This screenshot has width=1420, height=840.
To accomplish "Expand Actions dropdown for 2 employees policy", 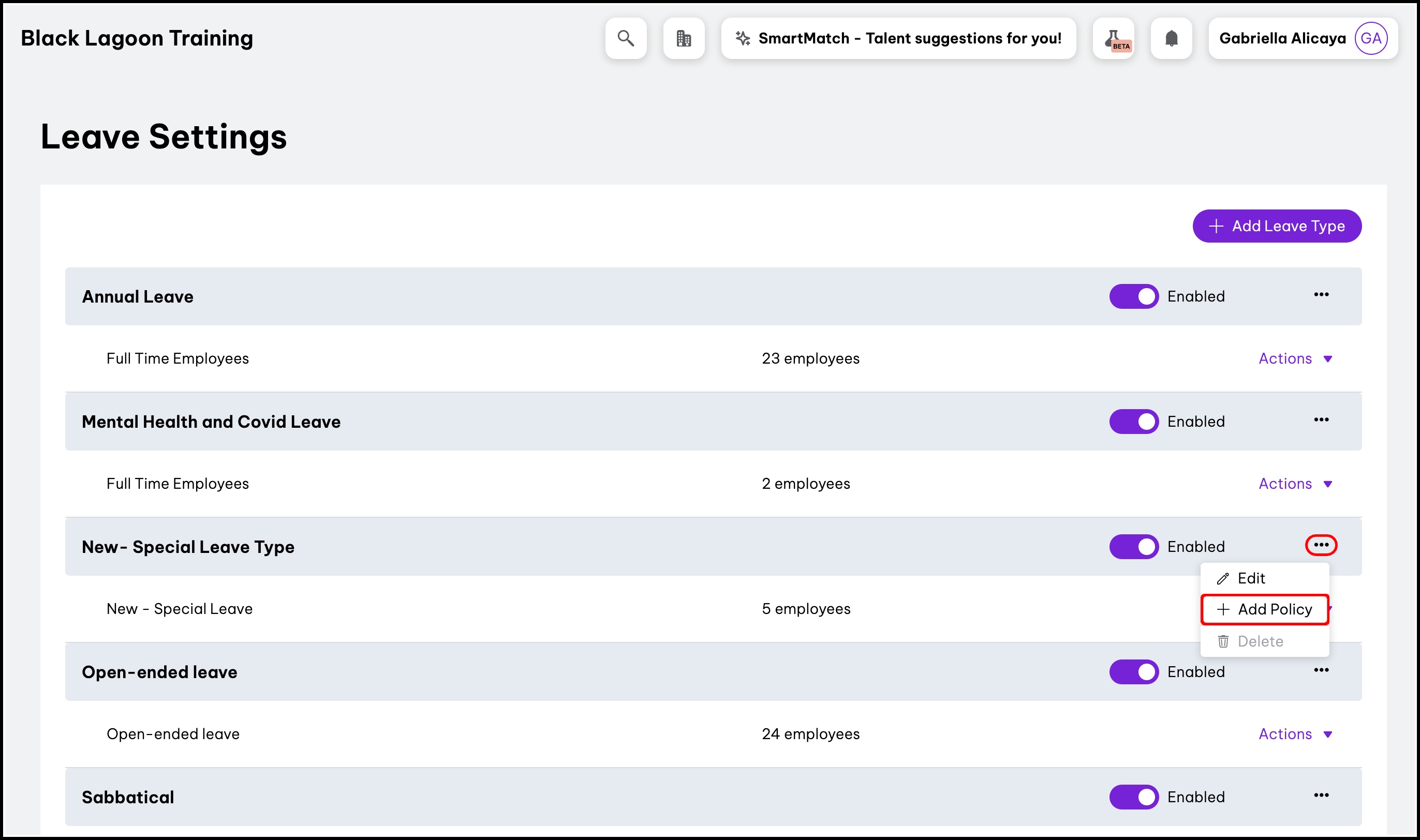I will [1295, 484].
